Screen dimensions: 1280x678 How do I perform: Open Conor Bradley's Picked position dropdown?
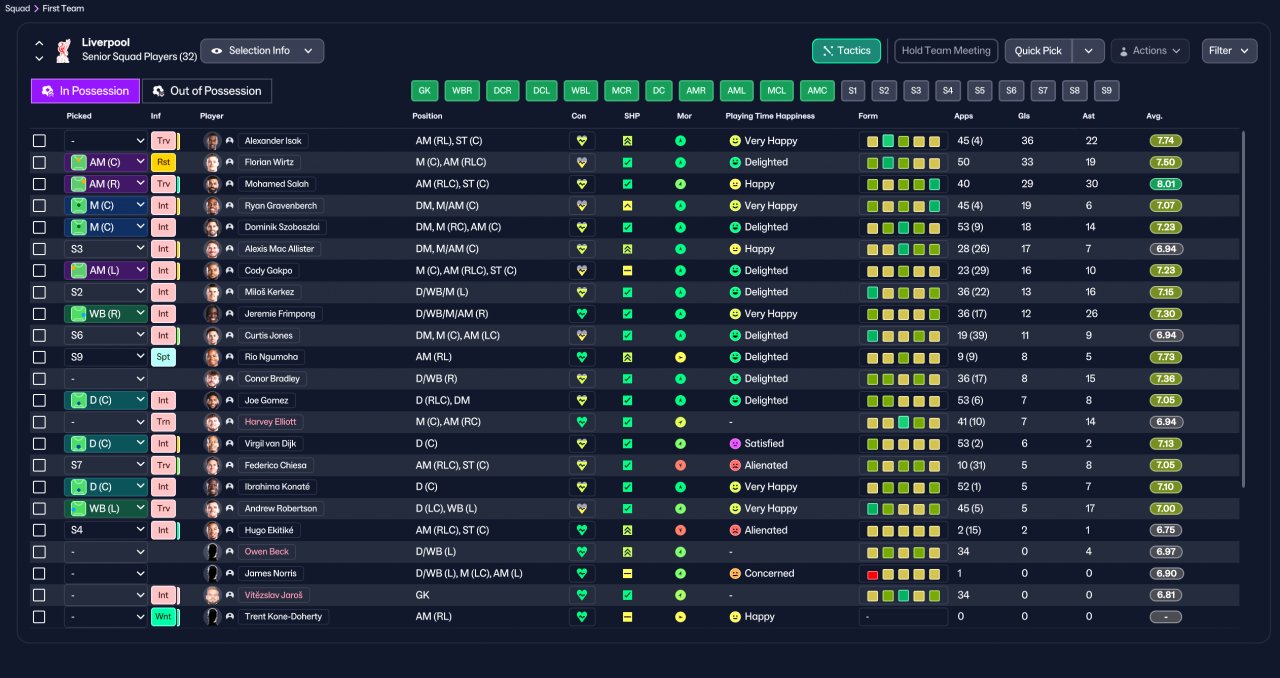106,379
